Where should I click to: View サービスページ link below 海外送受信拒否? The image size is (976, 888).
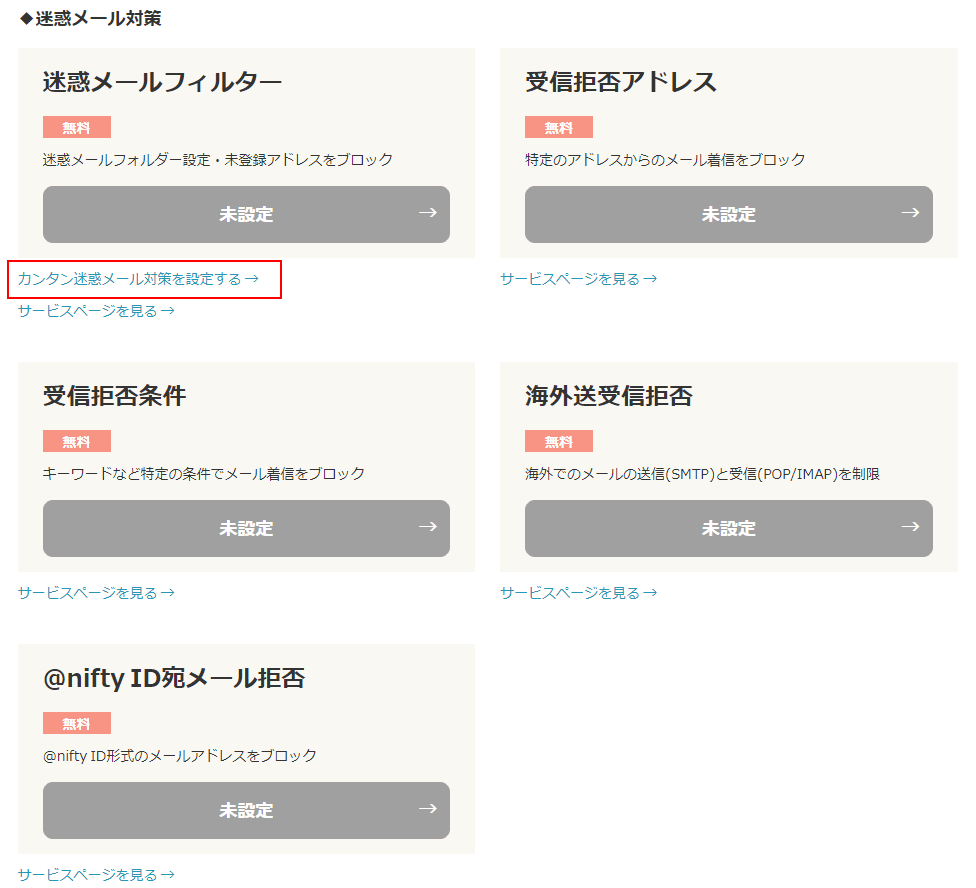click(x=579, y=593)
